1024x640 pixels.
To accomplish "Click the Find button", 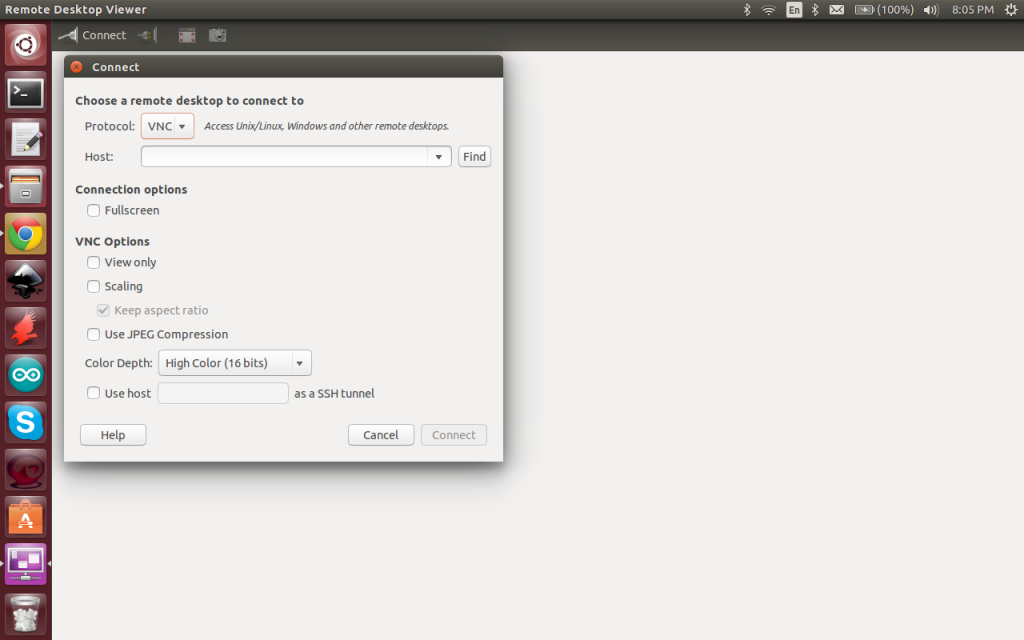I will coord(474,157).
